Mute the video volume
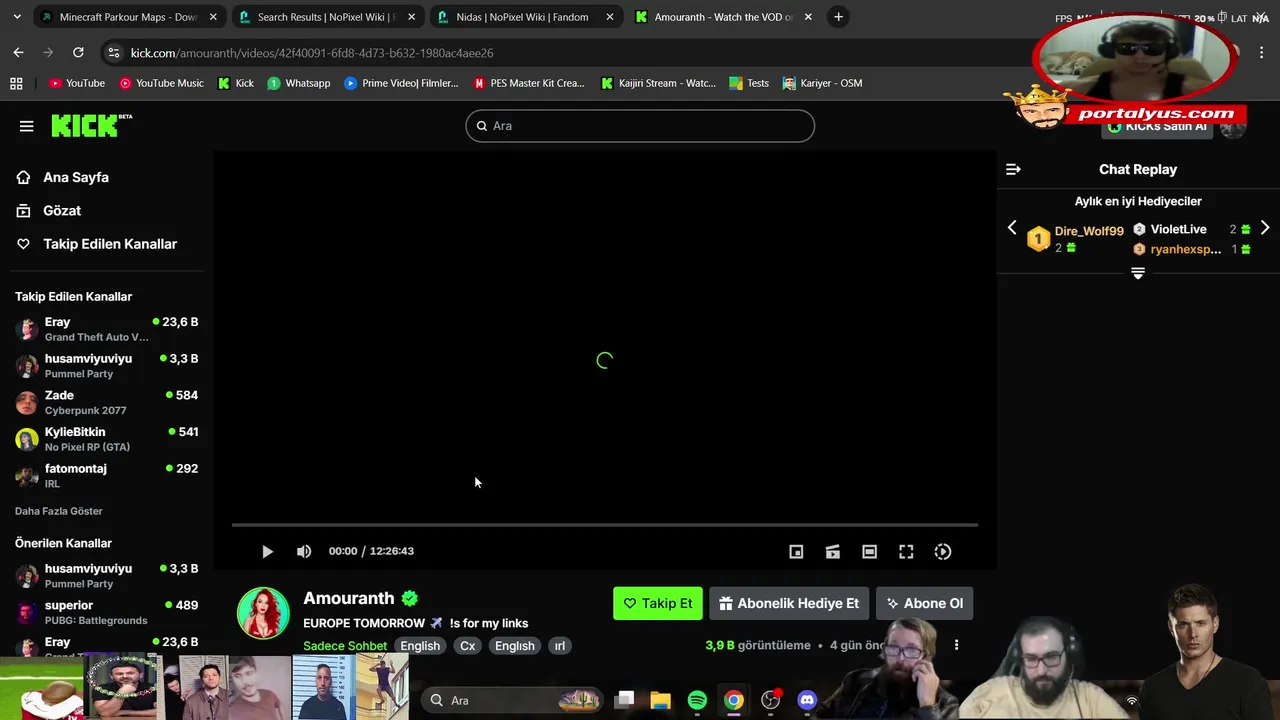 click(x=304, y=551)
